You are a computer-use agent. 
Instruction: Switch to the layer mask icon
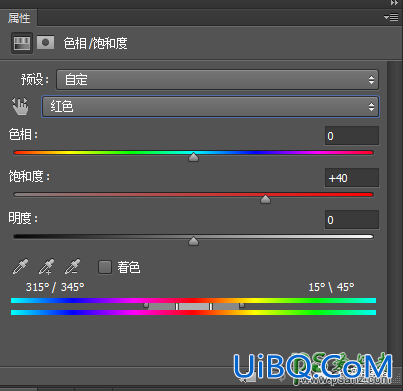coord(45,43)
